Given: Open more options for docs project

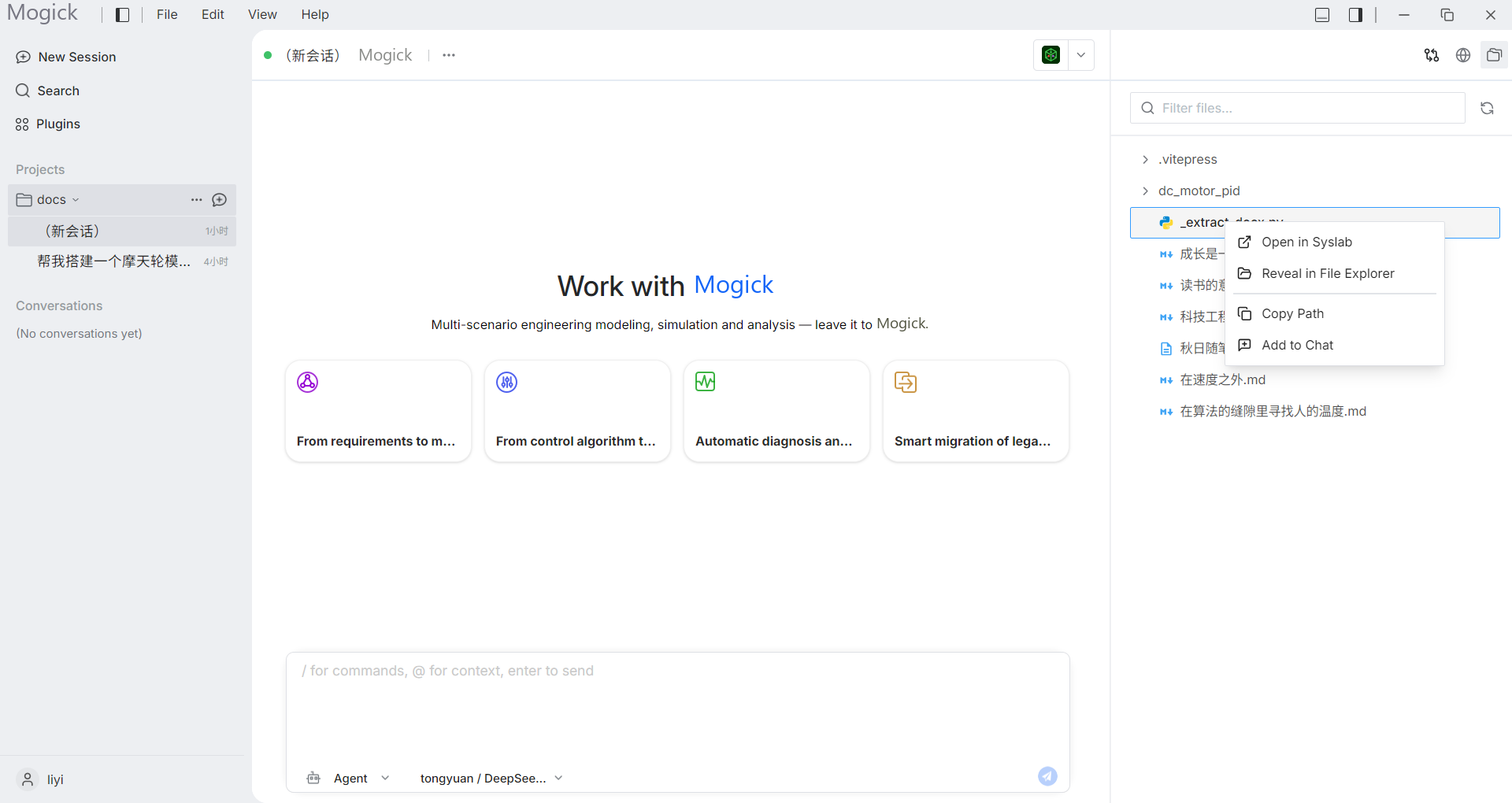Looking at the screenshot, I should coord(197,200).
